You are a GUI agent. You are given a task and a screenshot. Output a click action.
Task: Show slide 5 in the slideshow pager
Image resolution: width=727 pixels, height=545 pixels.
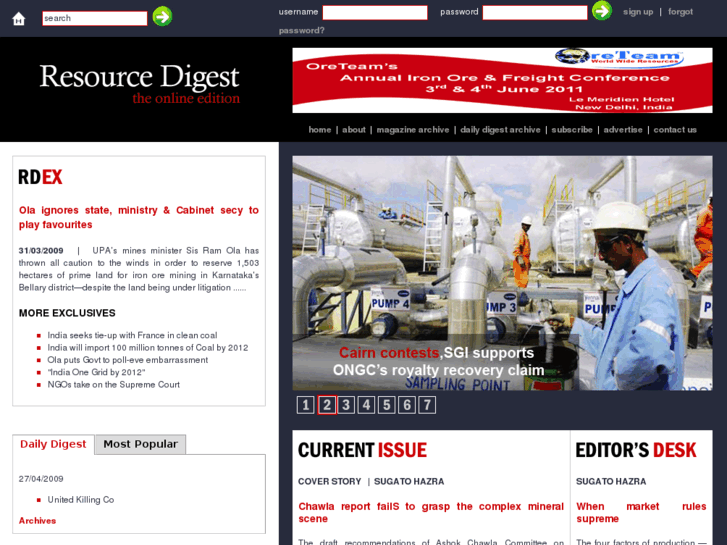pos(387,405)
